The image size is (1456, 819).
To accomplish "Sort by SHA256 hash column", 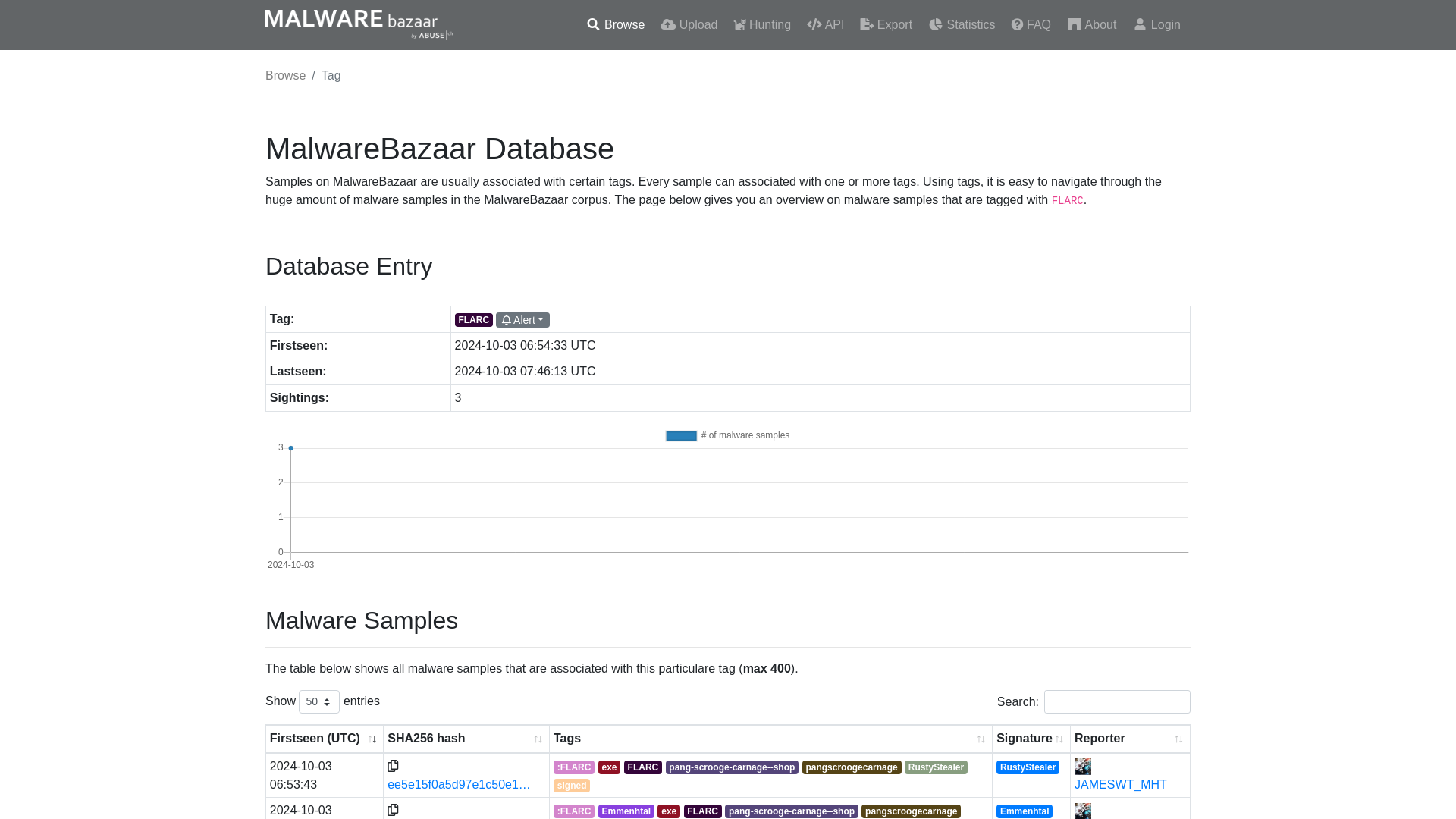I will (466, 739).
